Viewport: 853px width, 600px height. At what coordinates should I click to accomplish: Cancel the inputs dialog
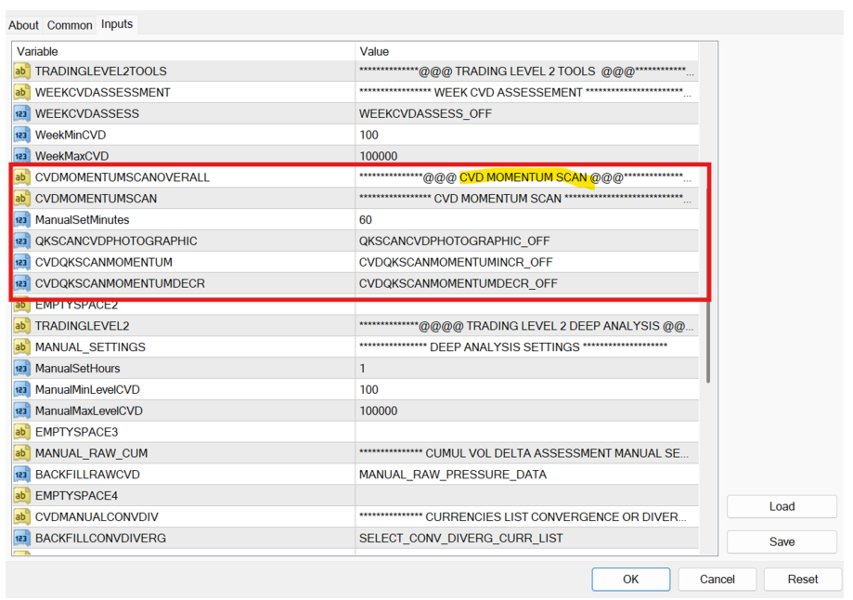click(717, 579)
